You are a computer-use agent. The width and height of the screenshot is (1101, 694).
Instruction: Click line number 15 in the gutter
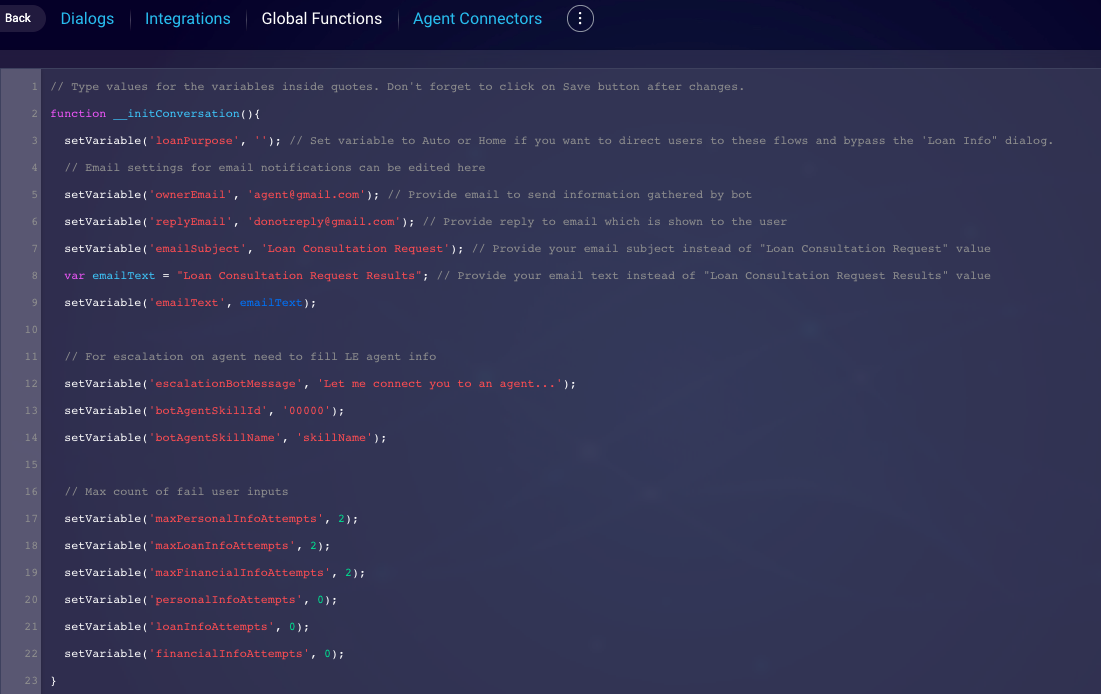(x=31, y=464)
